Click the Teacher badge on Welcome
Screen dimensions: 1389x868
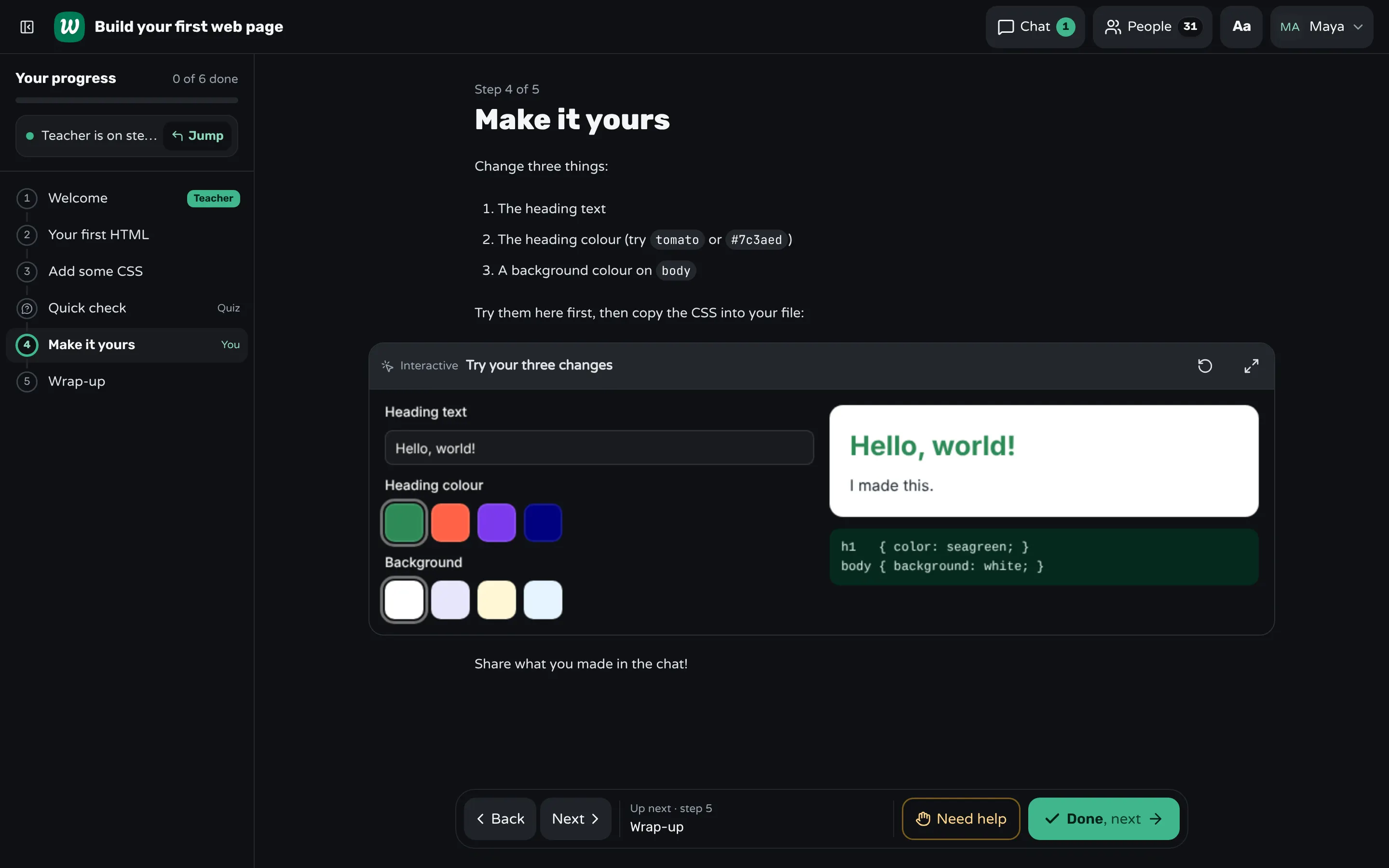[x=214, y=198]
